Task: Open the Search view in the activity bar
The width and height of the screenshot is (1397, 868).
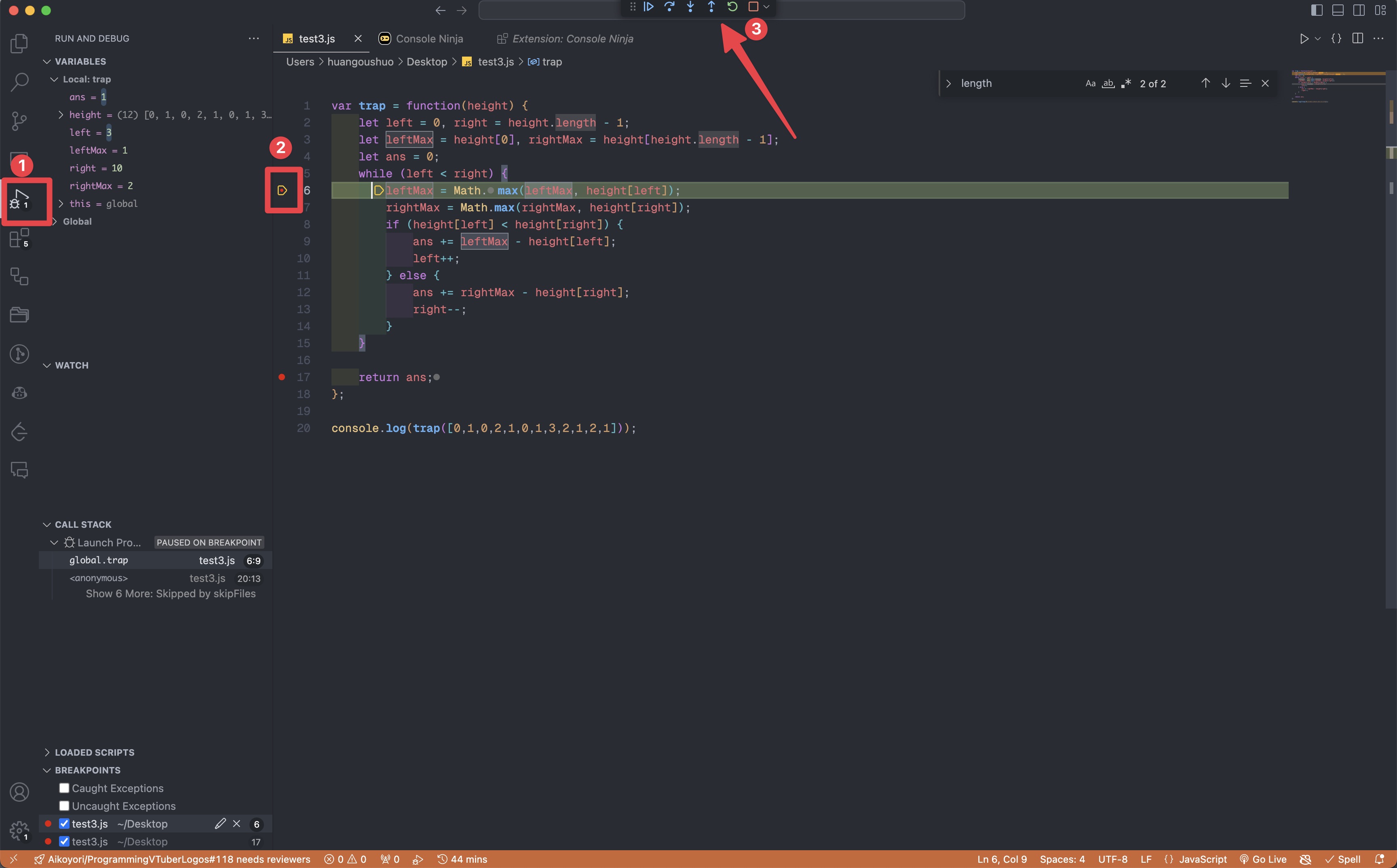Action: (x=19, y=82)
